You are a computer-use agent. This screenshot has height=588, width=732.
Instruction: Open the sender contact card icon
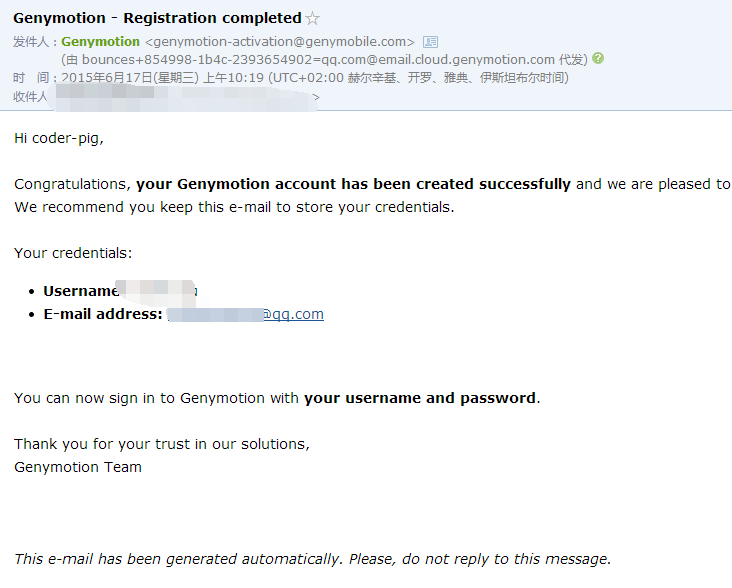click(x=430, y=42)
